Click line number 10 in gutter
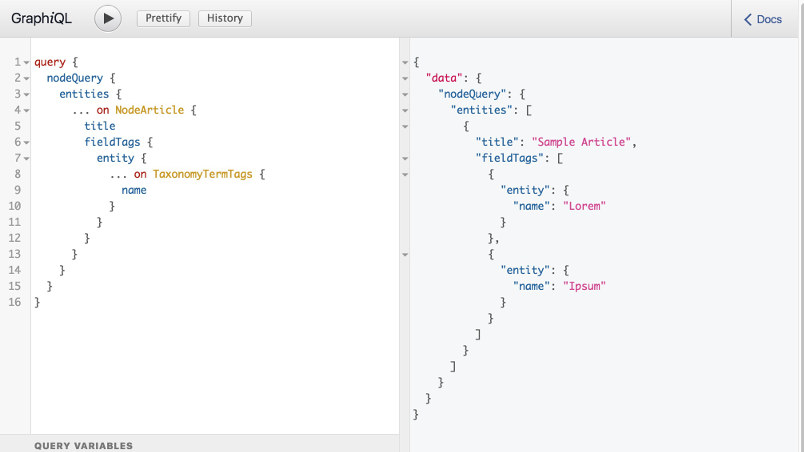This screenshot has height=452, width=804. [14, 206]
